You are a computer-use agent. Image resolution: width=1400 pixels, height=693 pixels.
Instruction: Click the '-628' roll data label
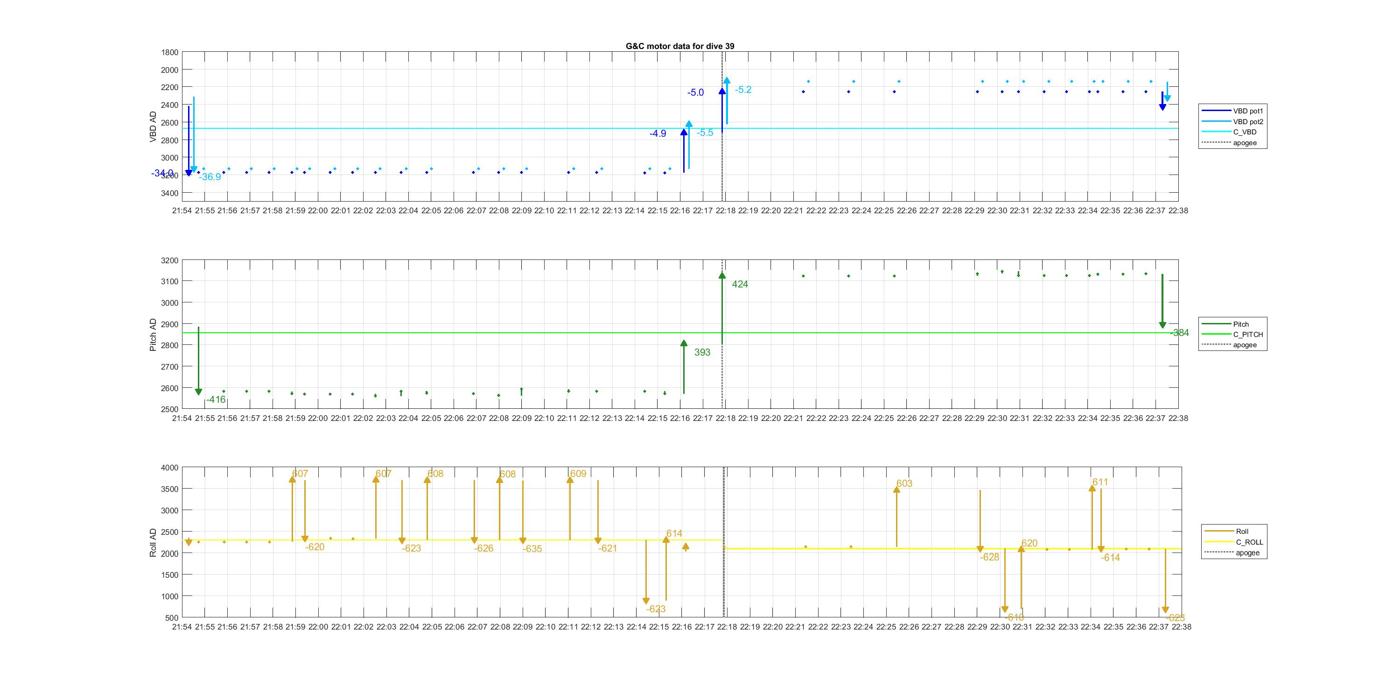pyautogui.click(x=990, y=556)
